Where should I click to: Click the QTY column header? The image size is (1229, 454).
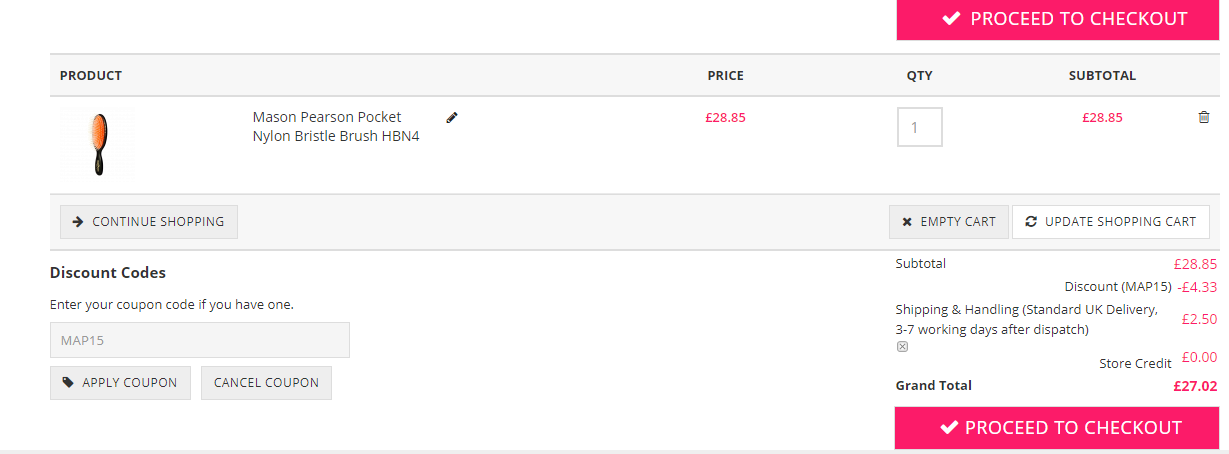click(920, 75)
